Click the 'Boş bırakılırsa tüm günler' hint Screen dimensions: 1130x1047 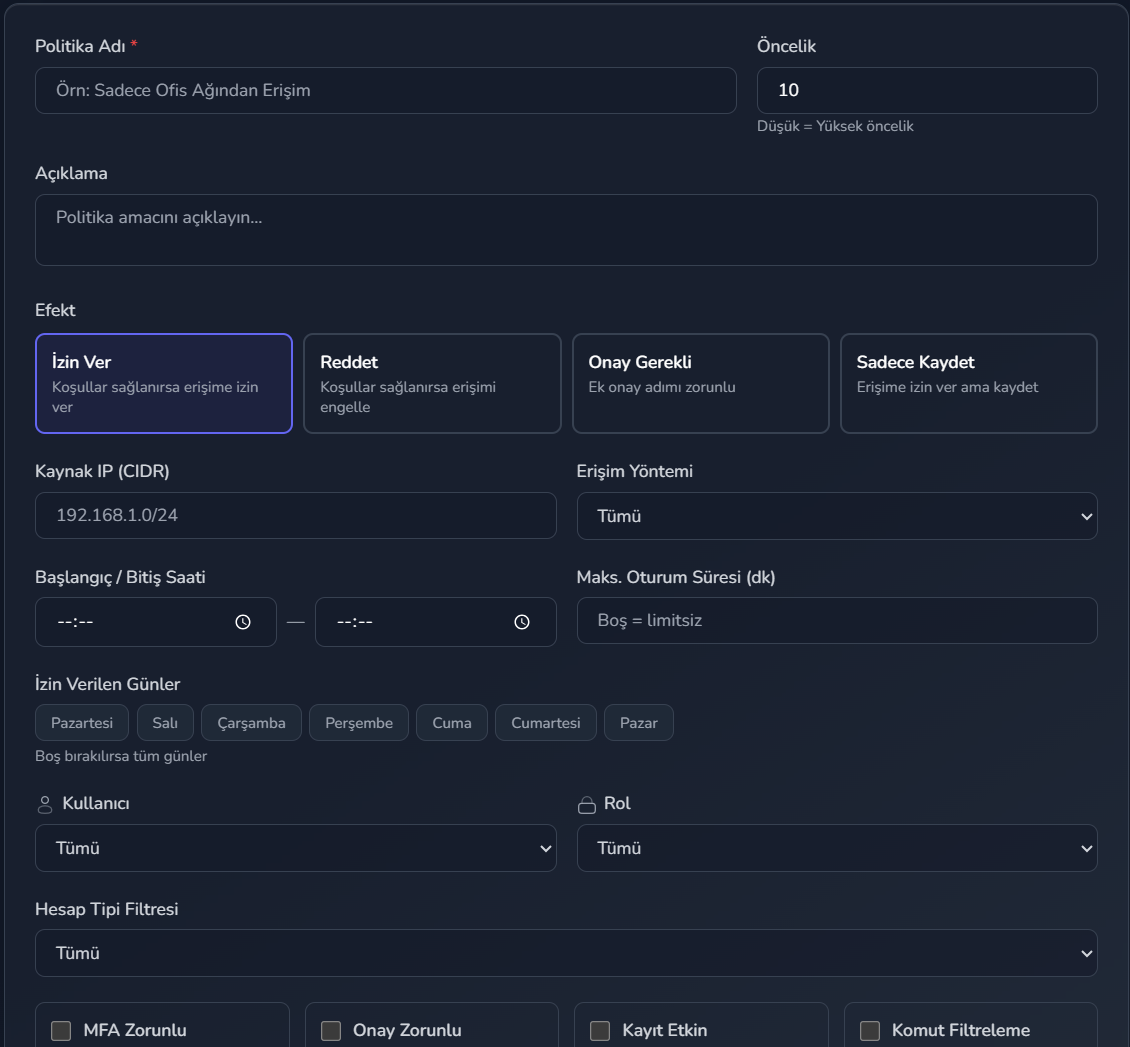click(x=121, y=756)
